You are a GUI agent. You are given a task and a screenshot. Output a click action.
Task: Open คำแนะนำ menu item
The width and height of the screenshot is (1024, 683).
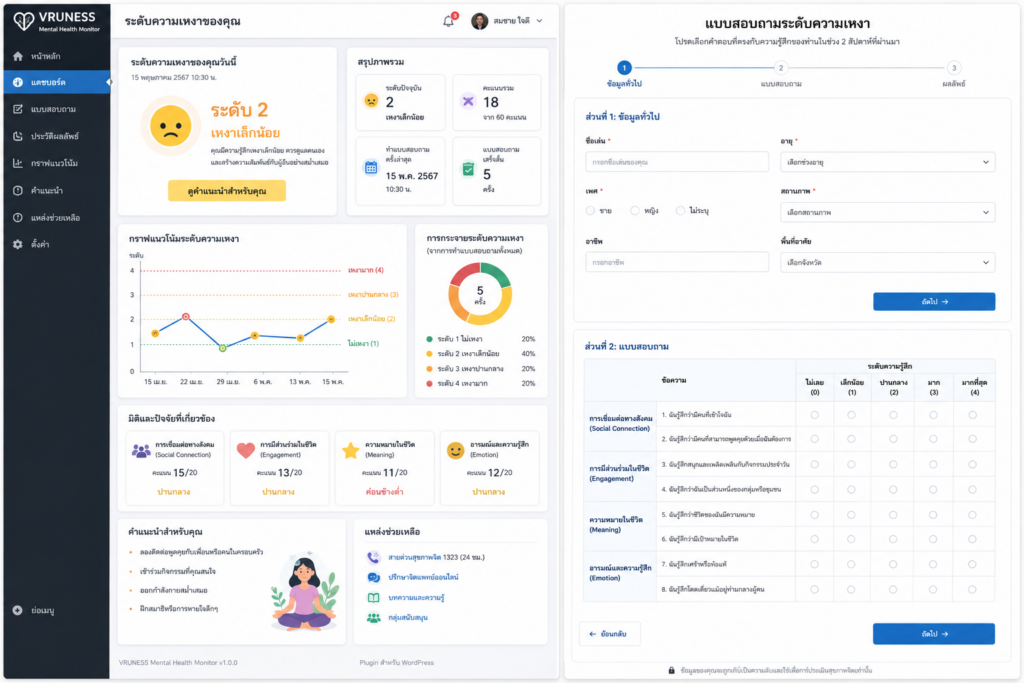pos(56,191)
